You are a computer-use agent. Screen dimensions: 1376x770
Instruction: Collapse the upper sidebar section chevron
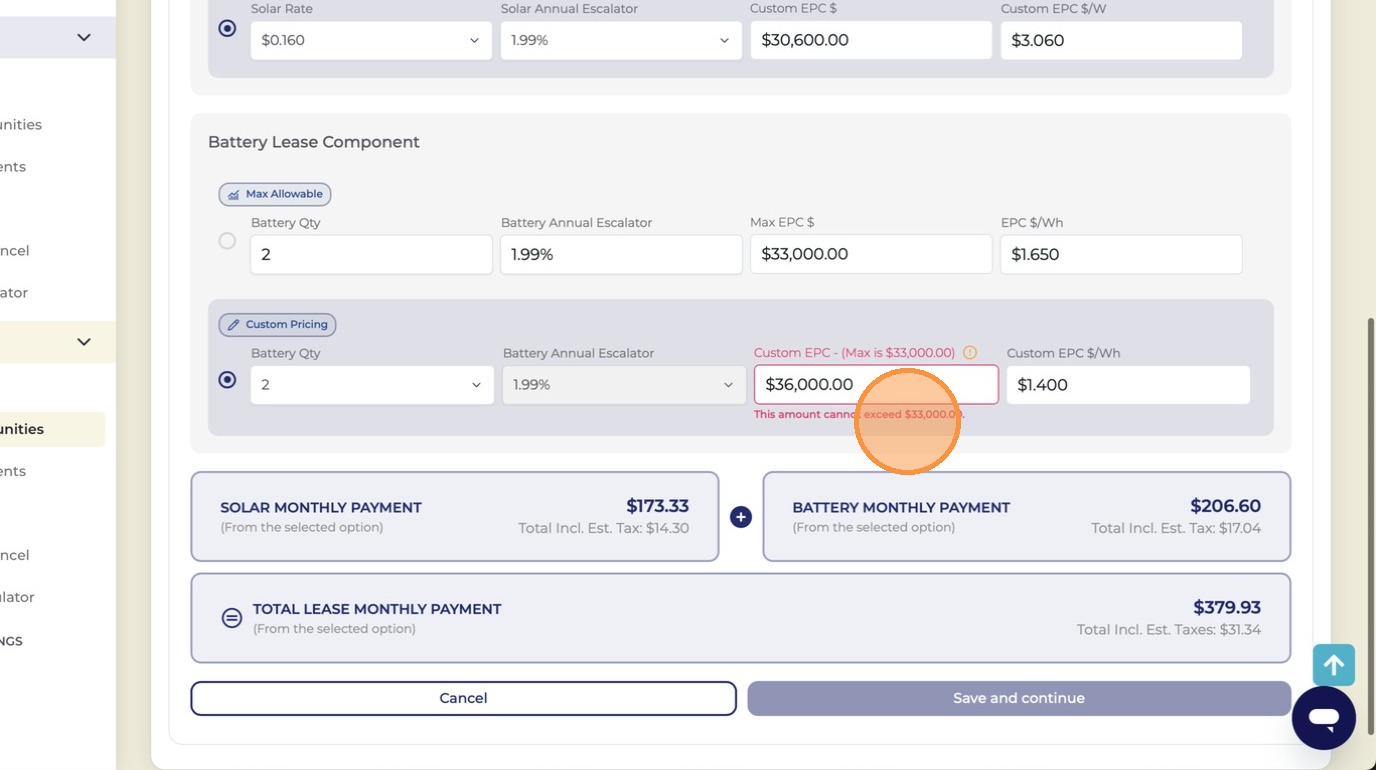click(84, 37)
